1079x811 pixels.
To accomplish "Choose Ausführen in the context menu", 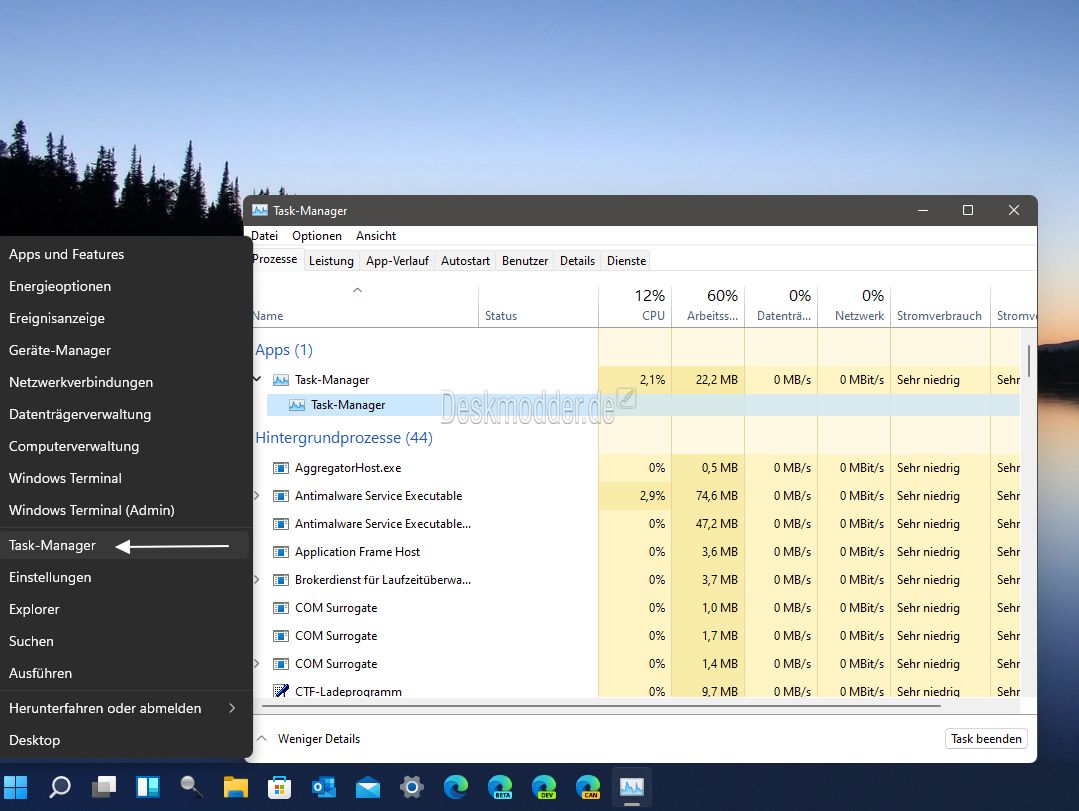I will click(x=124, y=673).
